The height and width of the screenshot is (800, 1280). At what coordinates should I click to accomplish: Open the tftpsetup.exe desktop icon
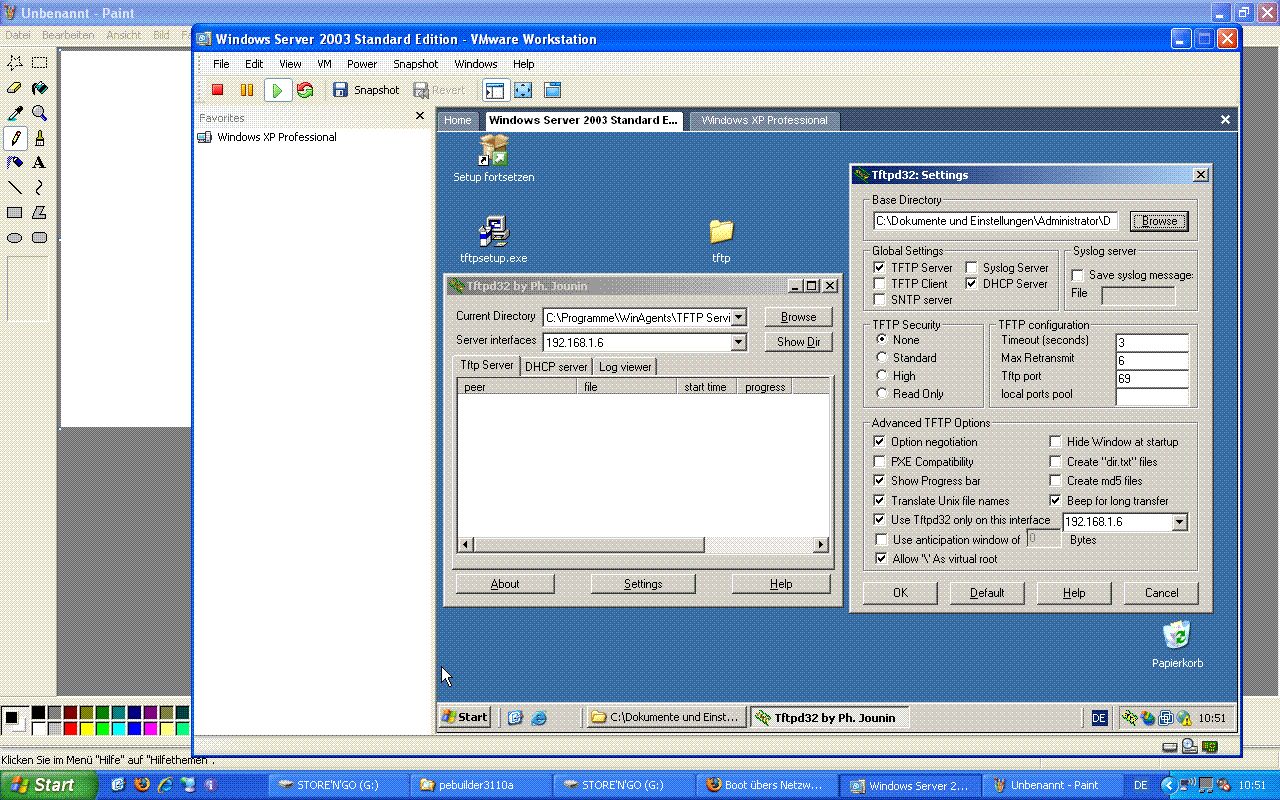point(494,240)
